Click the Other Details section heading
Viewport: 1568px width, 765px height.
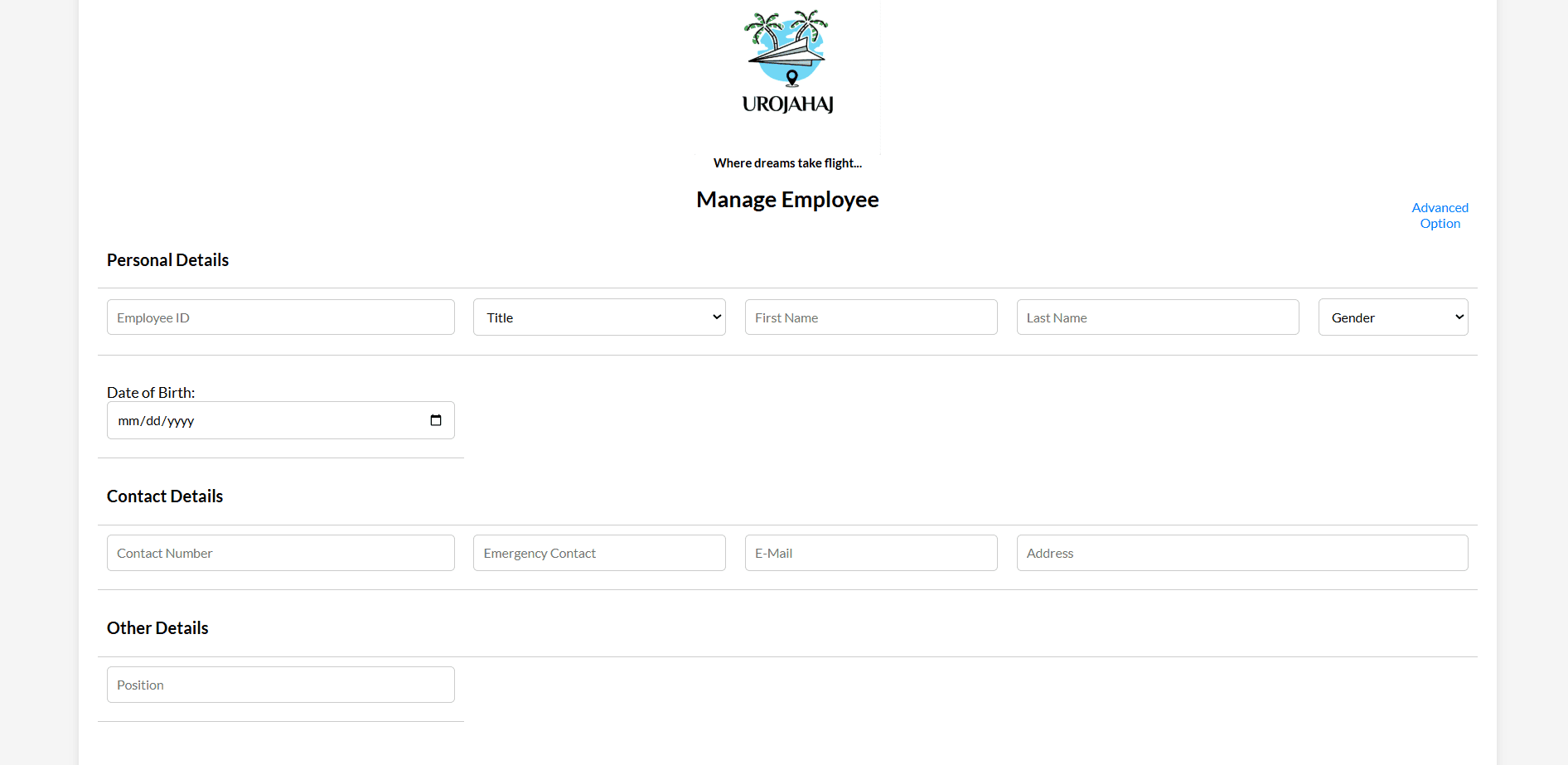157,628
